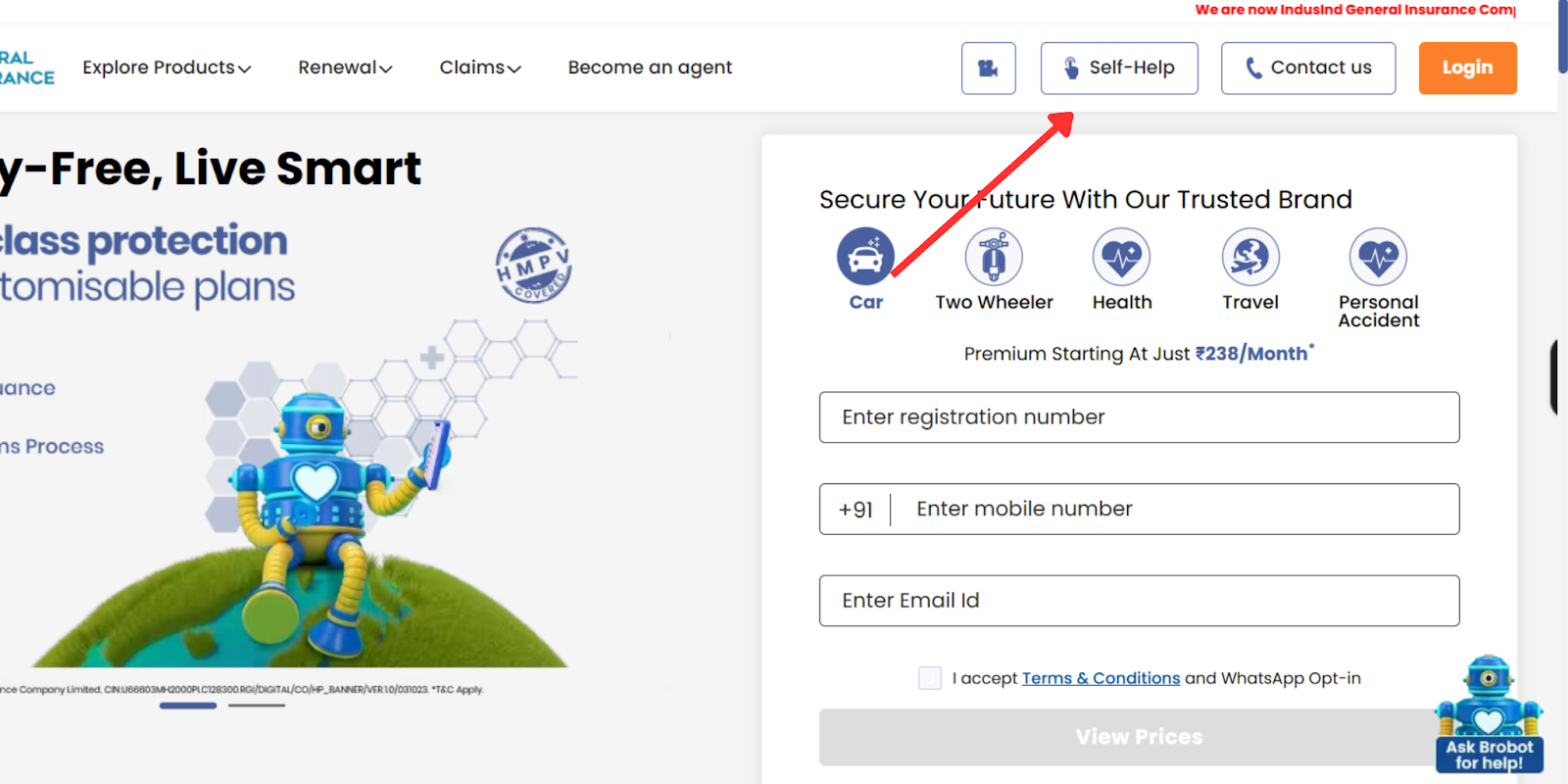
Task: Open Self-Help via the touch icon
Action: tap(1073, 68)
